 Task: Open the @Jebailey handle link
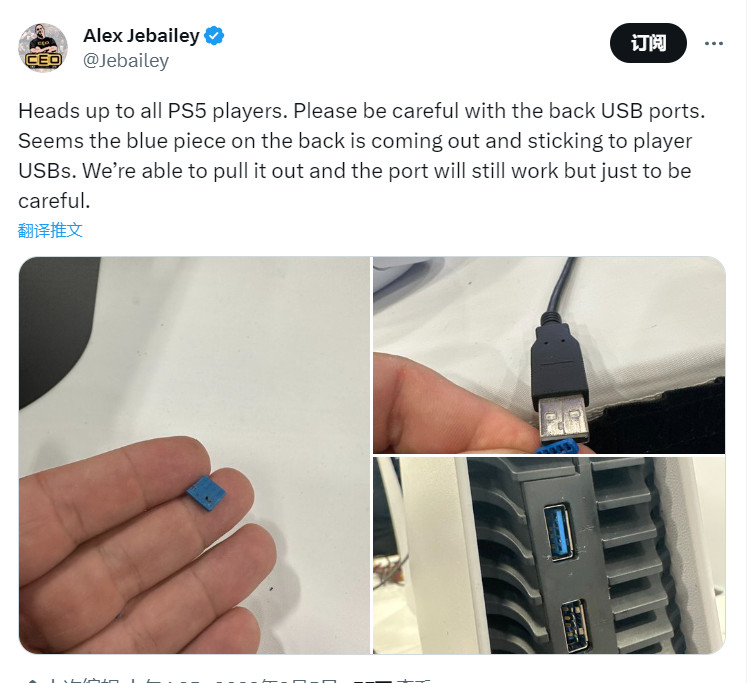tap(126, 61)
